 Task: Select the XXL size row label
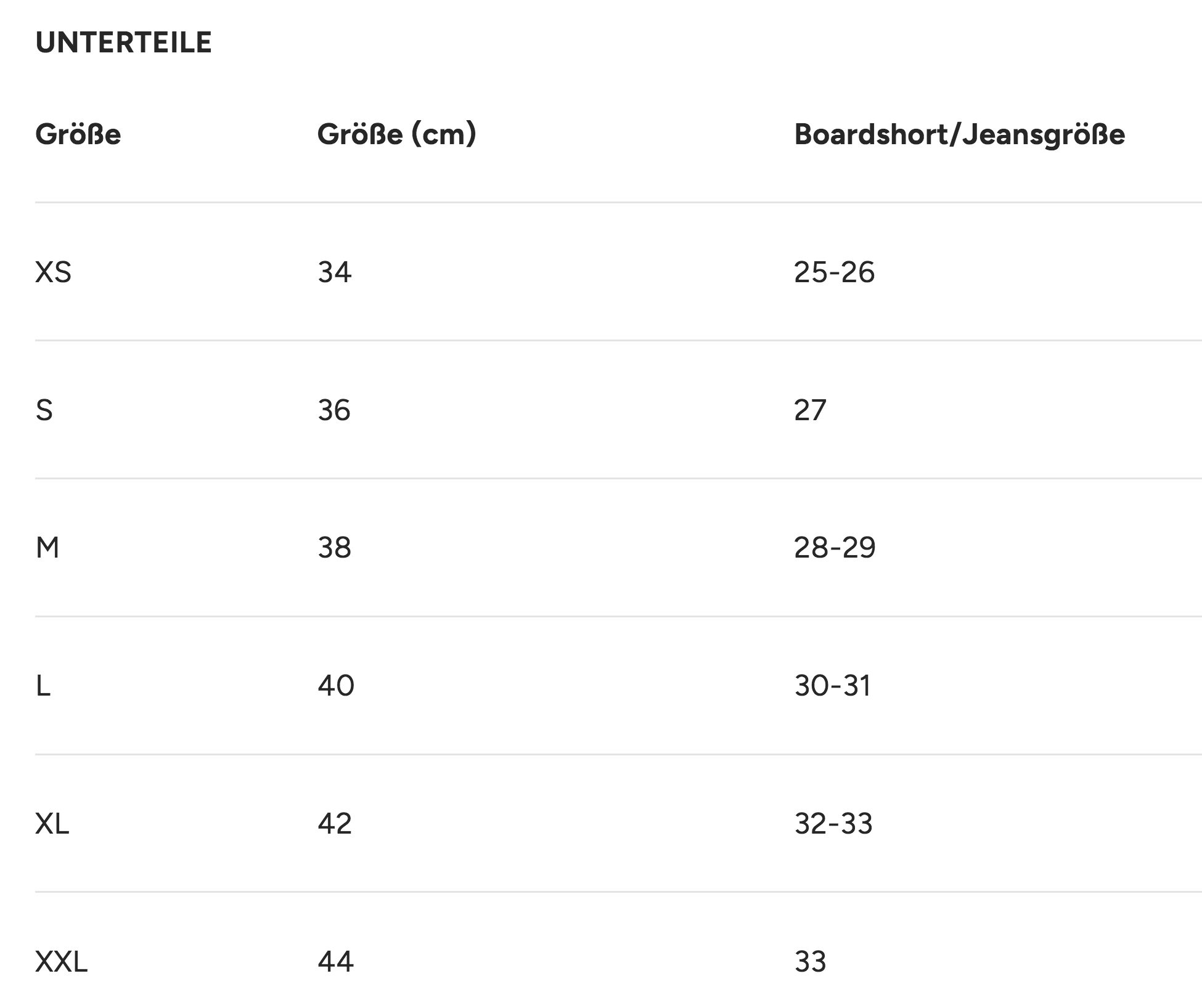(x=62, y=961)
